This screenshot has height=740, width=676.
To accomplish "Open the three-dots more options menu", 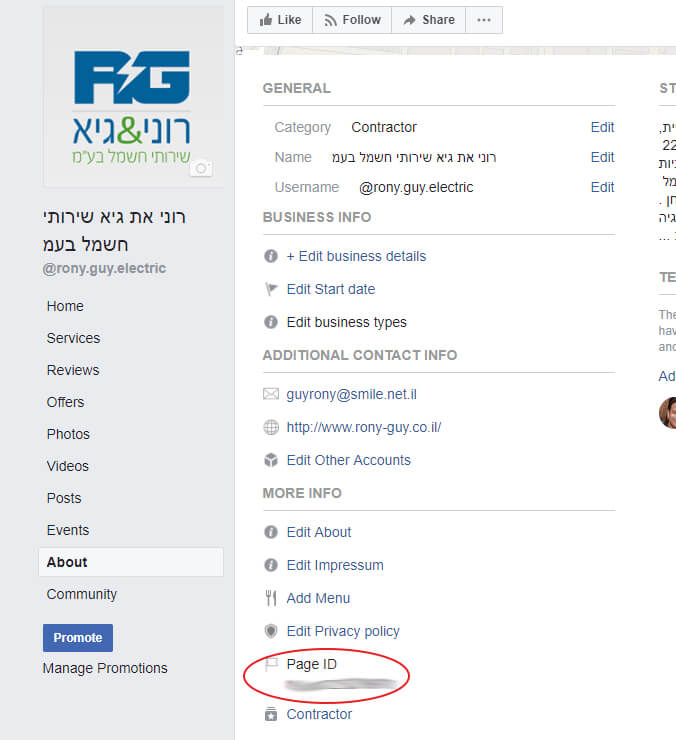I will point(484,20).
